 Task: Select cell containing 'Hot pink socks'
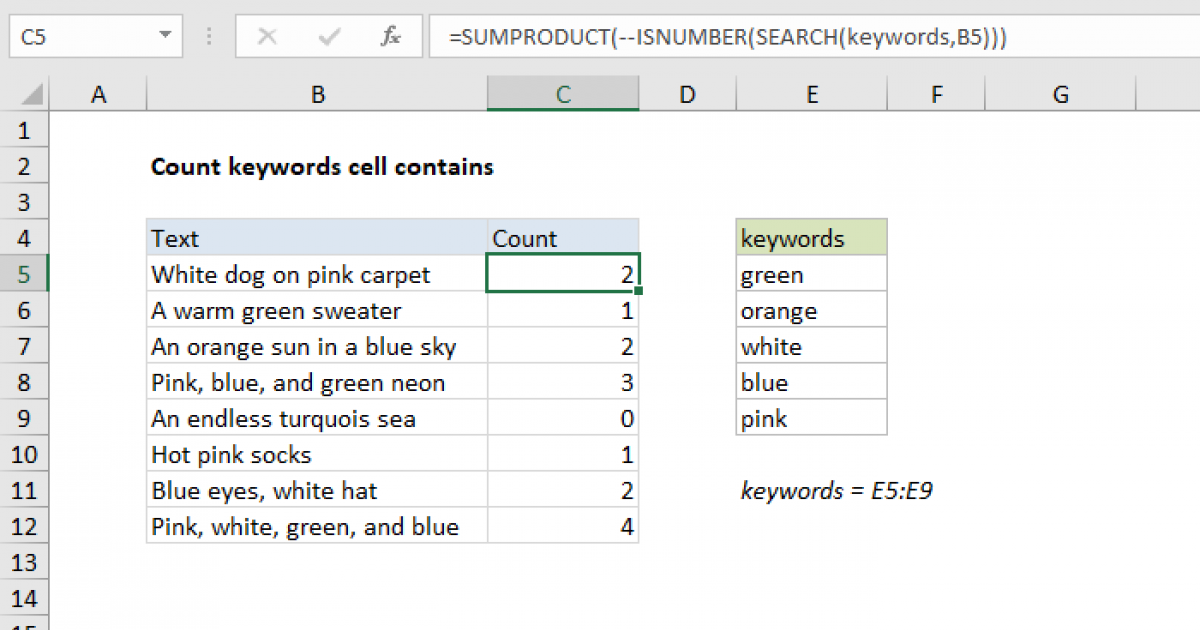(x=317, y=455)
